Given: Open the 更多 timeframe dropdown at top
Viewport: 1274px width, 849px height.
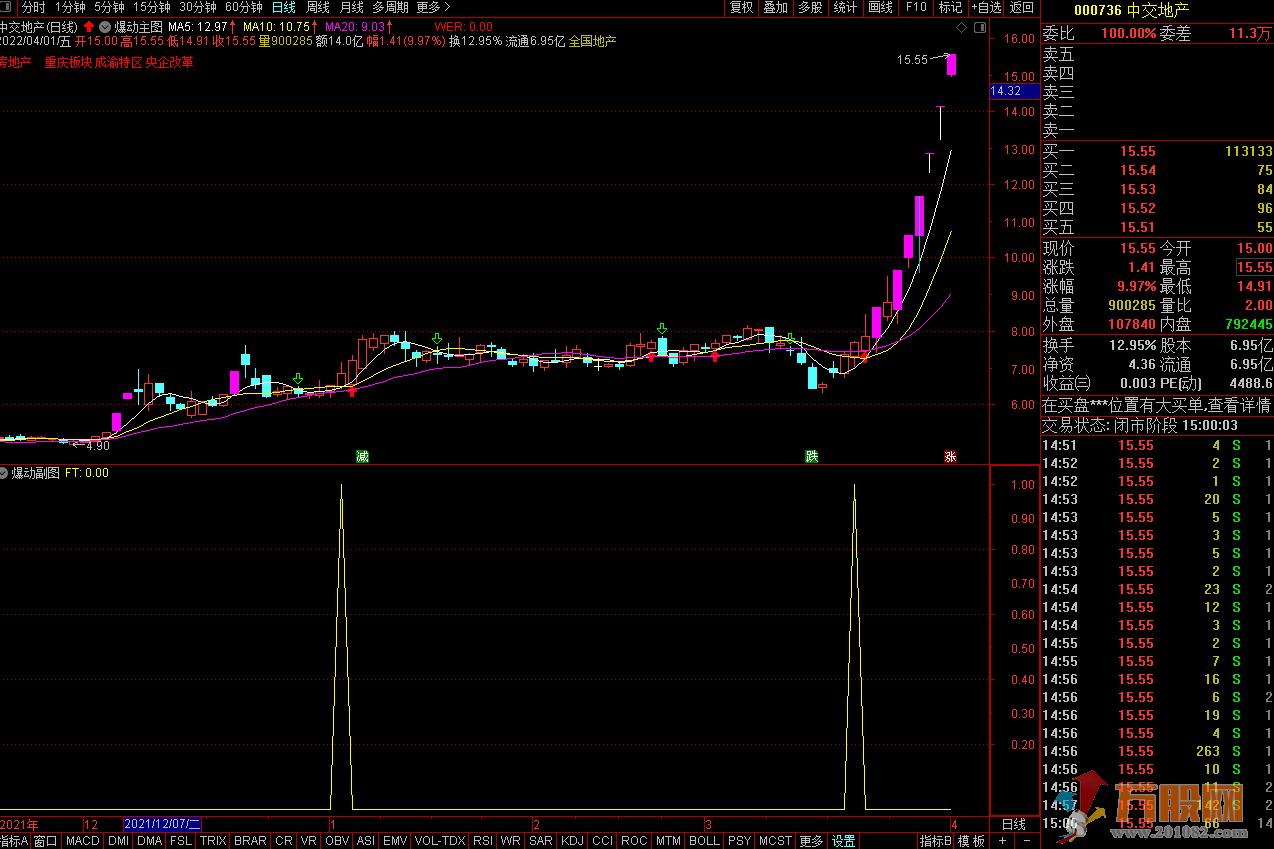Looking at the screenshot, I should 433,7.
